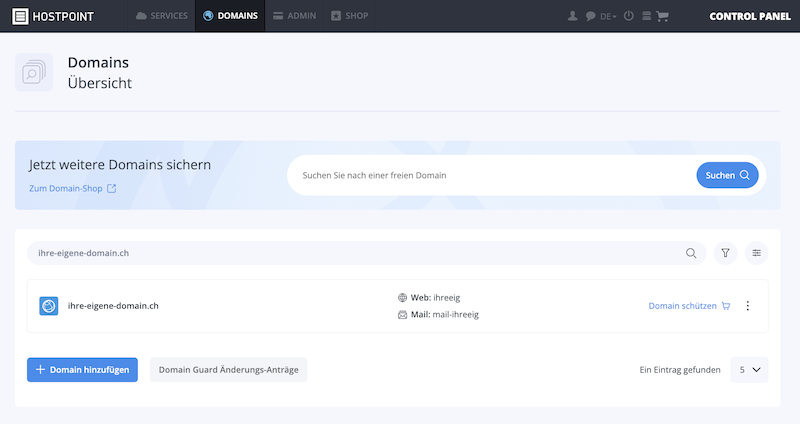The height and width of the screenshot is (424, 800).
Task: Open the shopping cart icon in header
Action: point(662,16)
